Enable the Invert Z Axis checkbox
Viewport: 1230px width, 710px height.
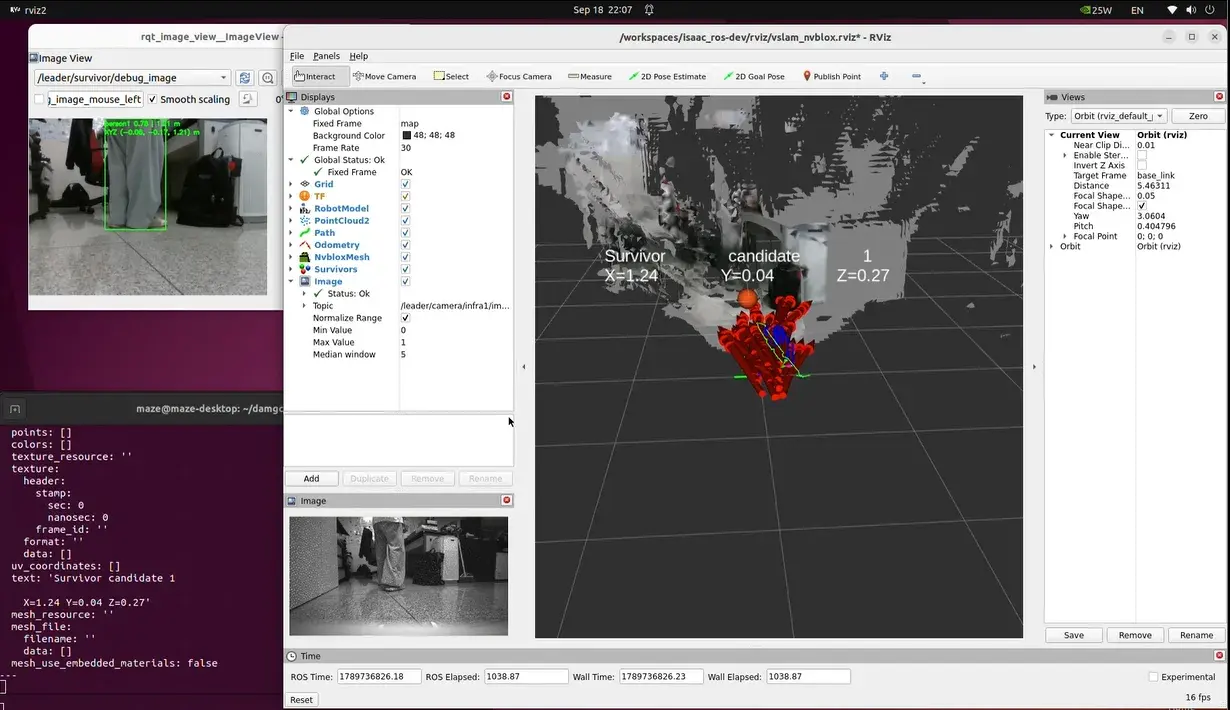1142,165
